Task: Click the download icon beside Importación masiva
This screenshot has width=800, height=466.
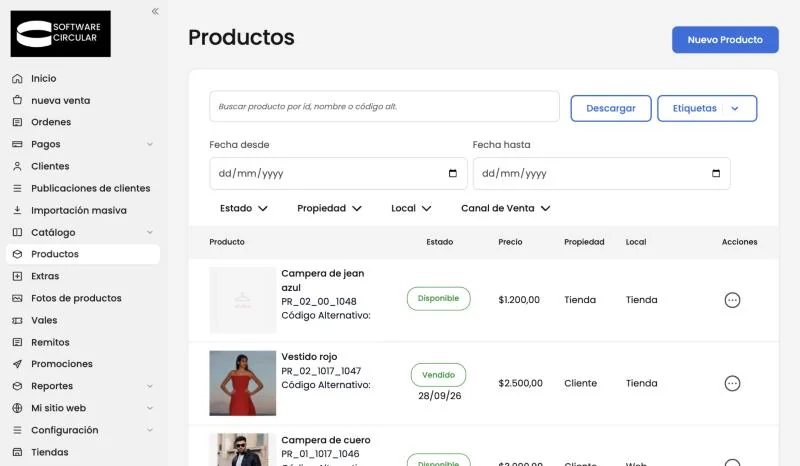Action: coord(17,210)
